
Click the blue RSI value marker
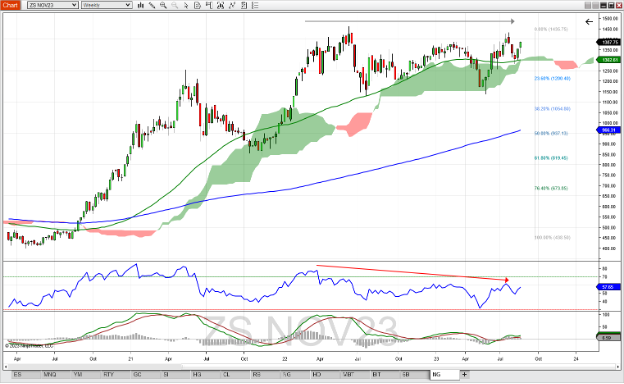[x=608, y=287]
